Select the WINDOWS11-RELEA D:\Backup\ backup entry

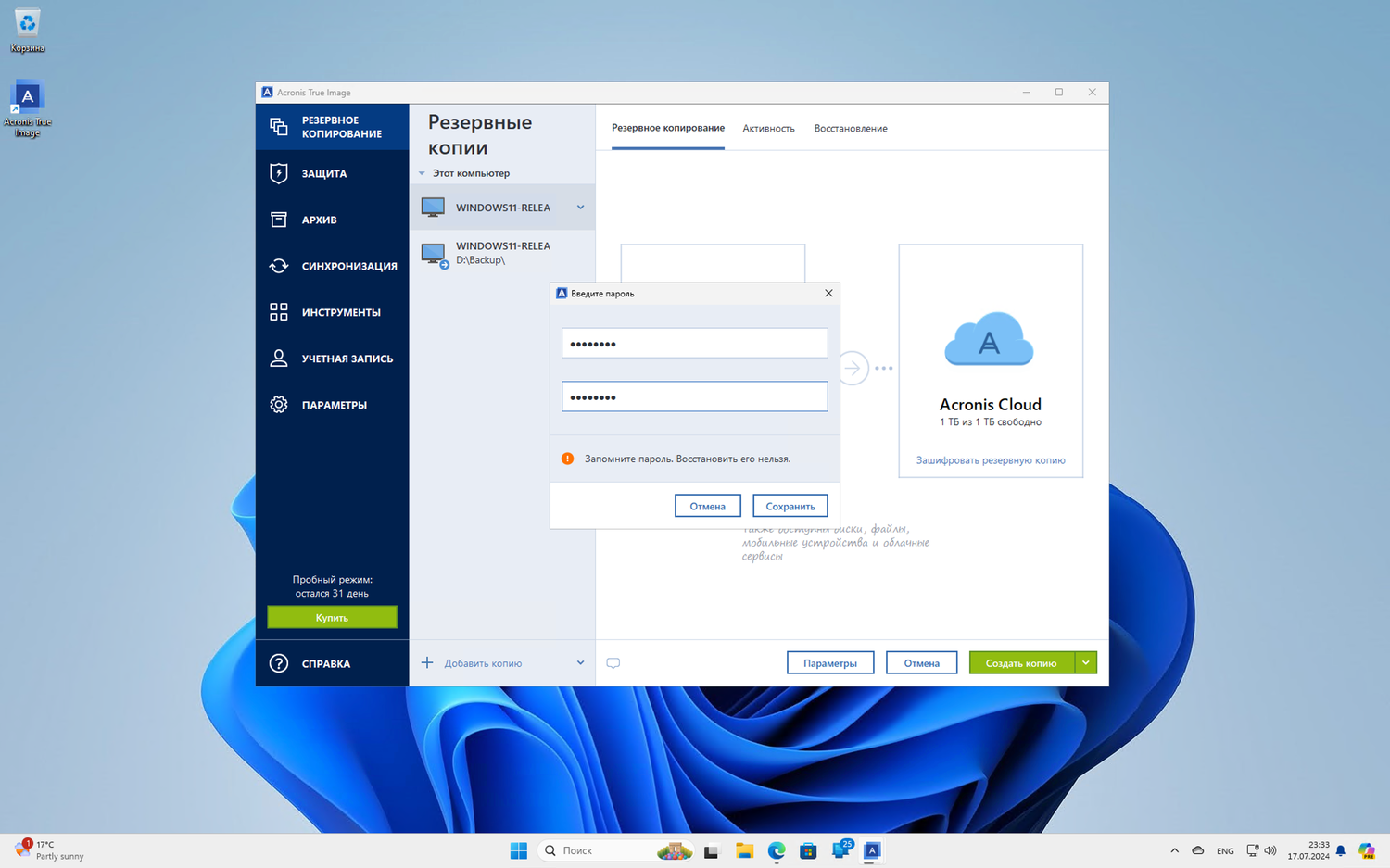pos(502,253)
